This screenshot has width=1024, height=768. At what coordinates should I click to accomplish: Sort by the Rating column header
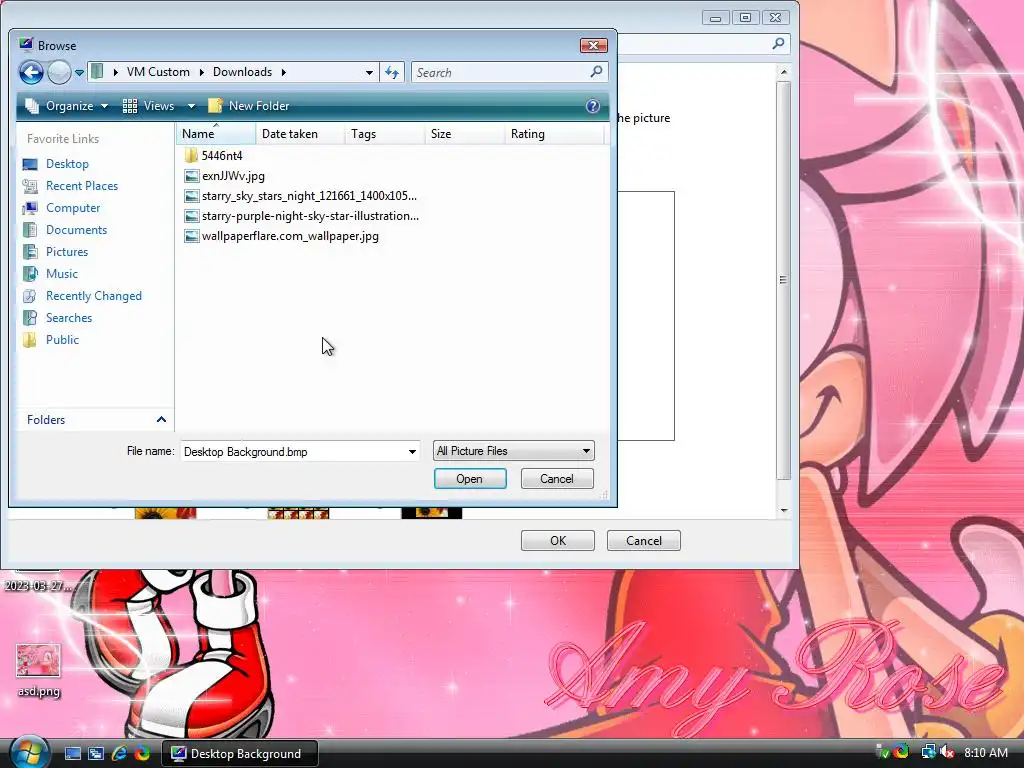click(554, 134)
